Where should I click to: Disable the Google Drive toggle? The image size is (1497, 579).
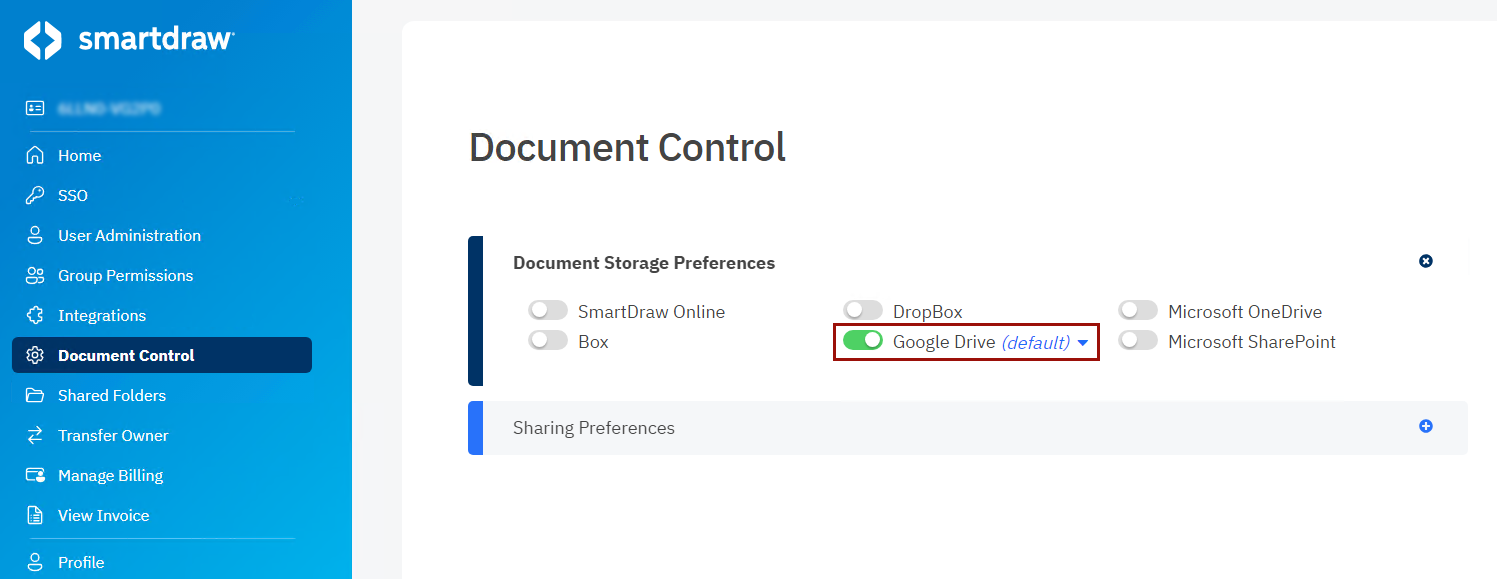coord(863,341)
